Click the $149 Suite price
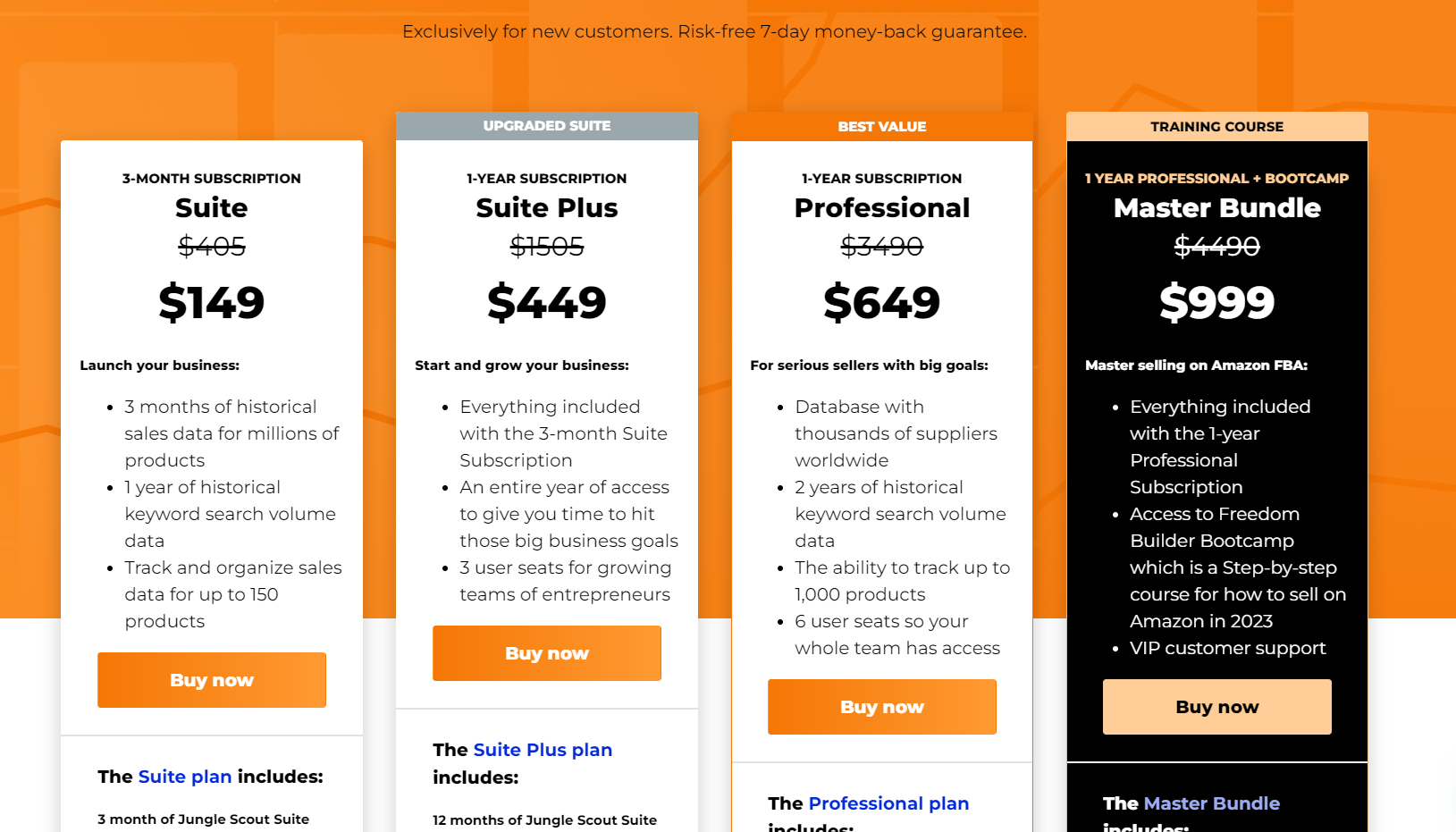 [x=212, y=302]
